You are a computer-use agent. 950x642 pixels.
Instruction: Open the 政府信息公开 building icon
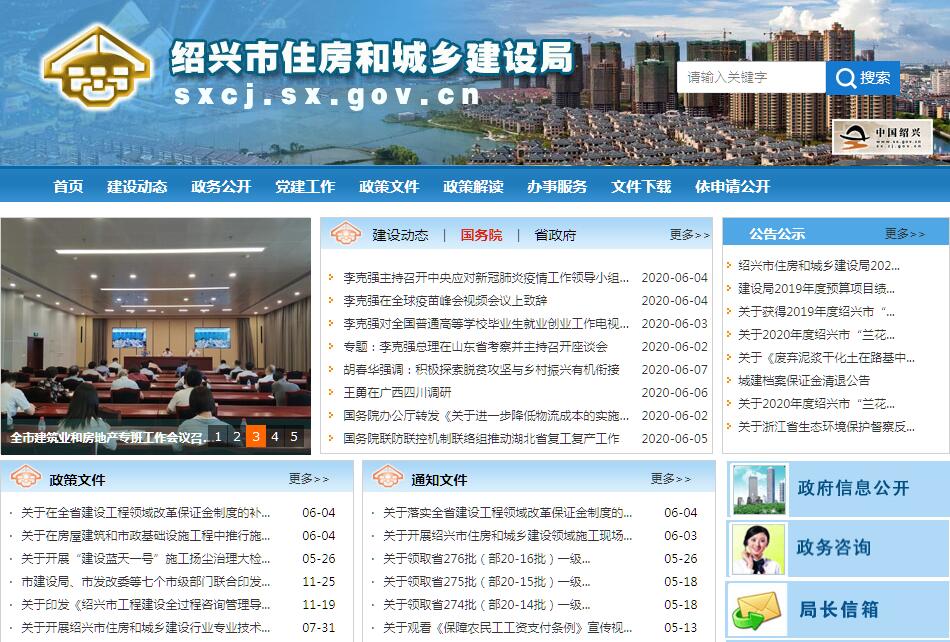759,489
